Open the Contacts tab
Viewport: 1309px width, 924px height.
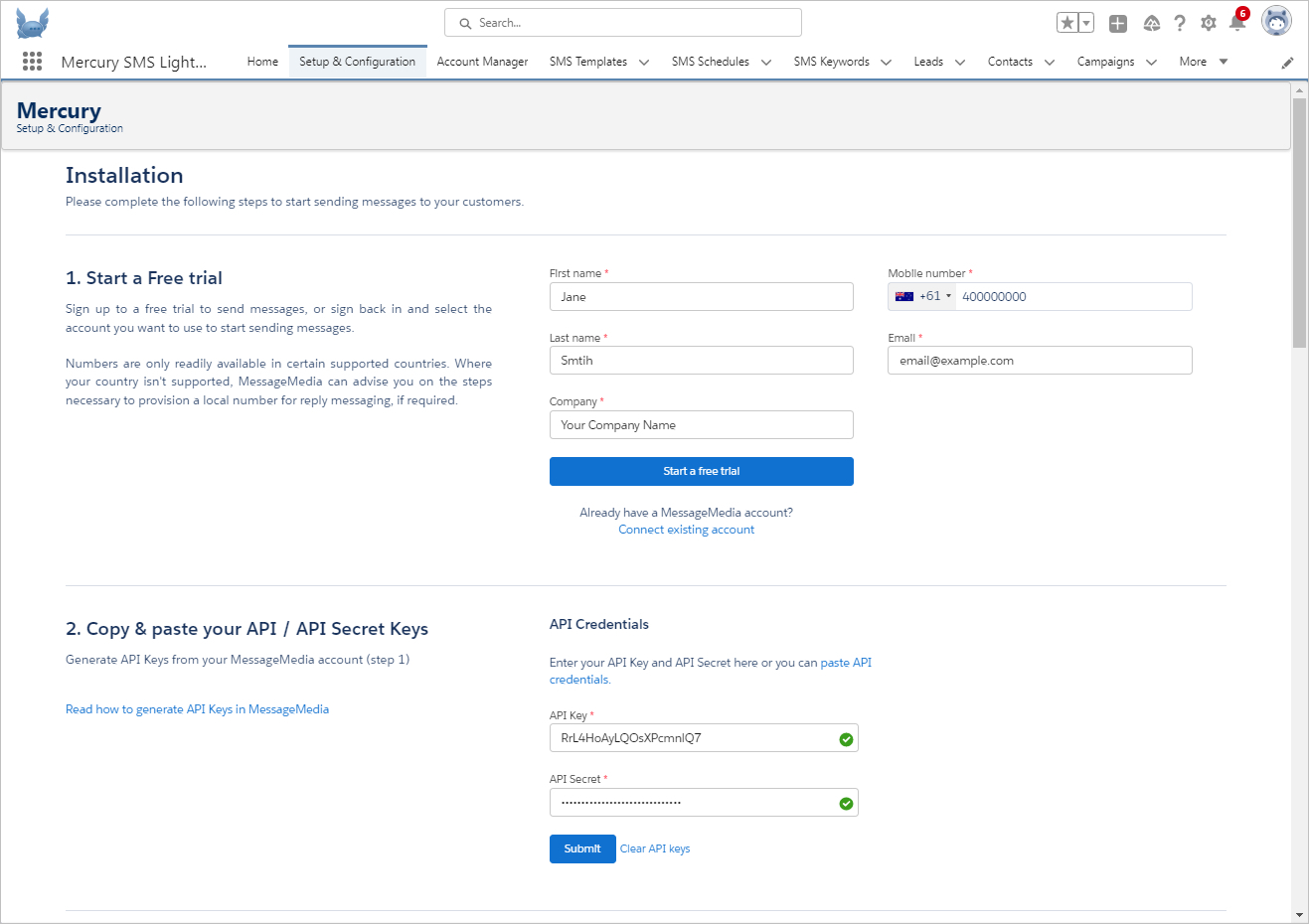pyautogui.click(x=1010, y=62)
